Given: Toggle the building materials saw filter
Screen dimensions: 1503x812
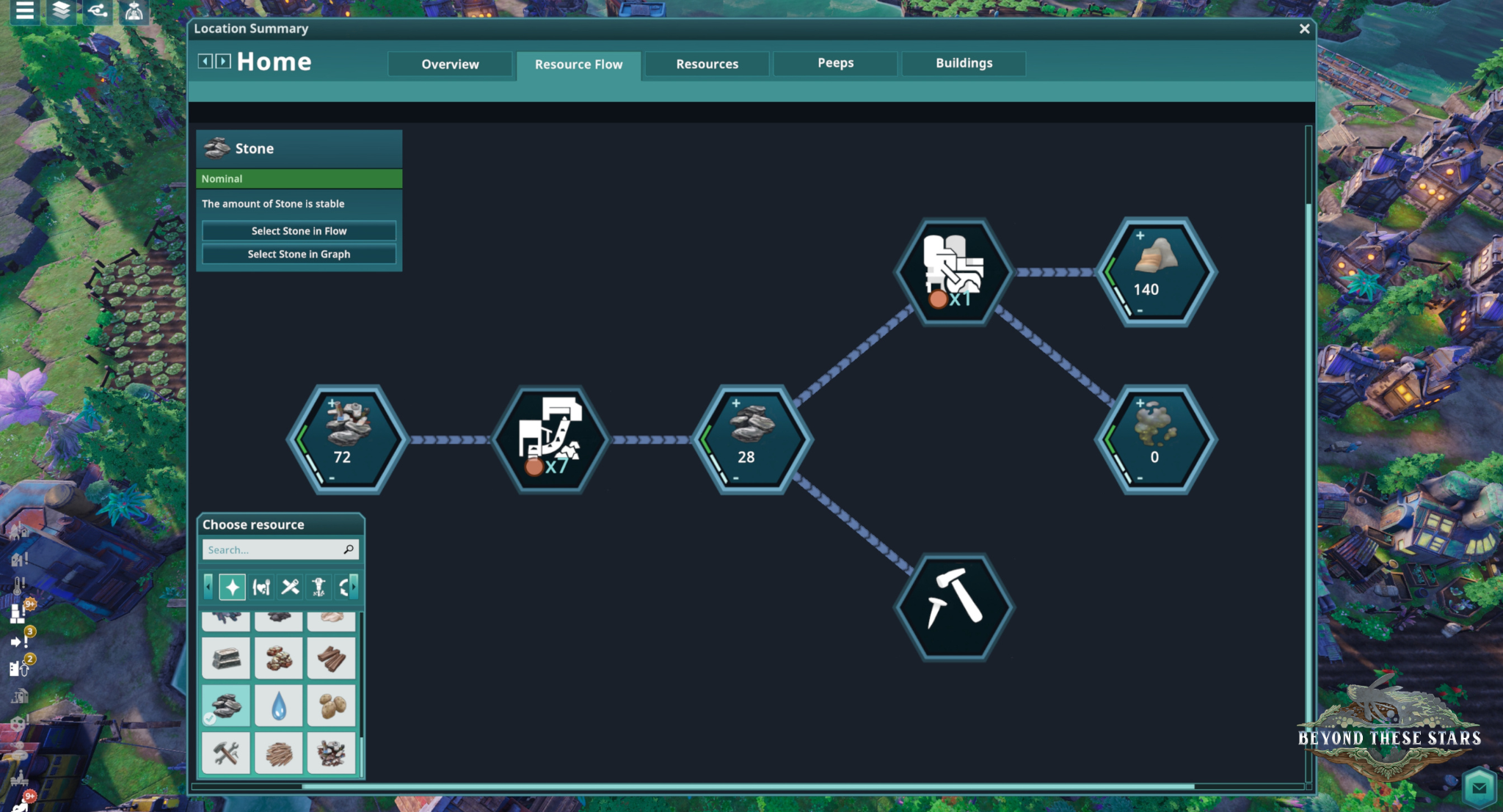Looking at the screenshot, I should click(291, 587).
